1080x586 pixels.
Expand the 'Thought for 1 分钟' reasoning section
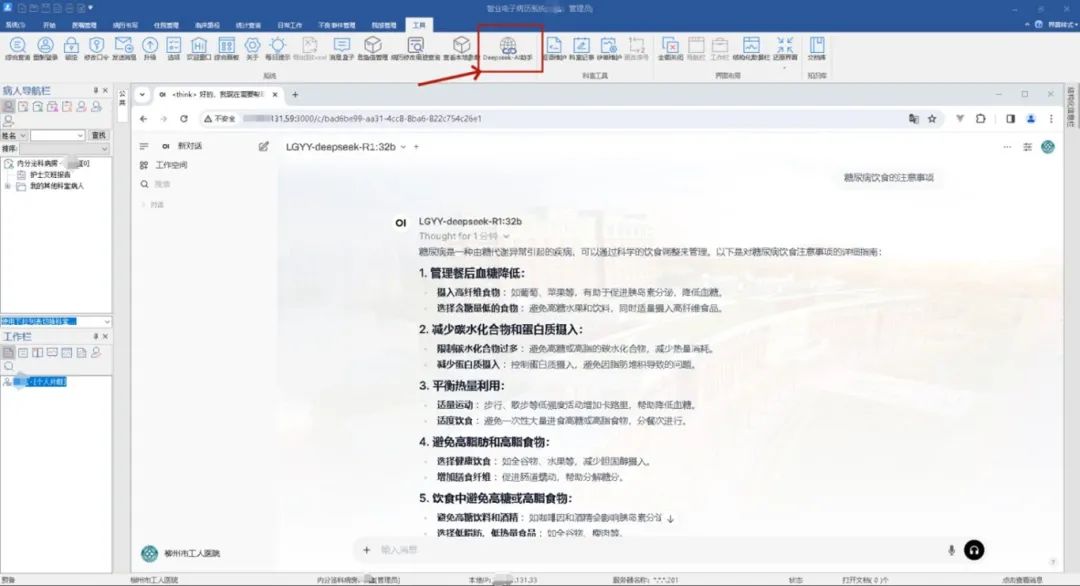(465, 236)
